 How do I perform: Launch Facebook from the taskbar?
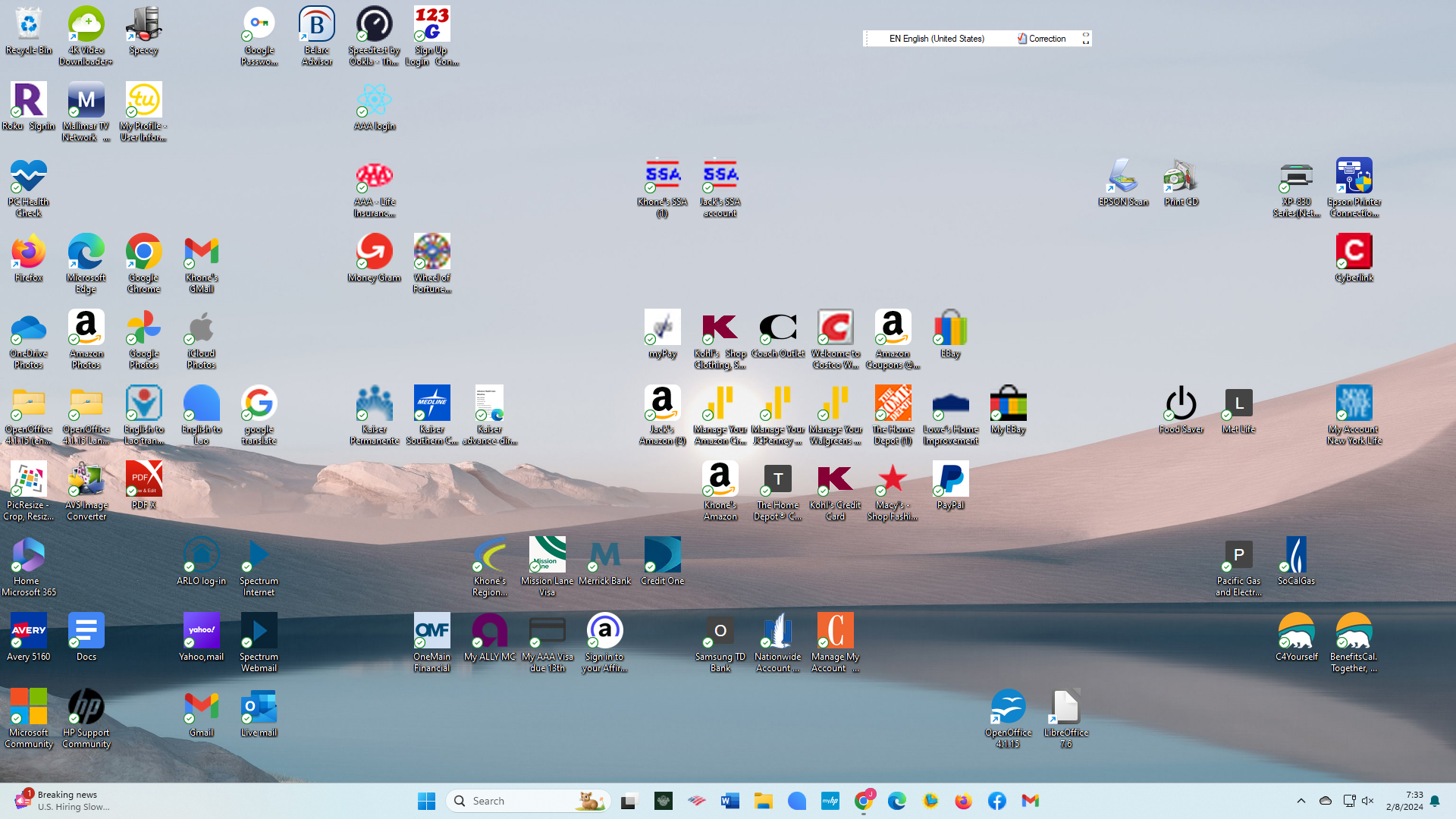996,800
